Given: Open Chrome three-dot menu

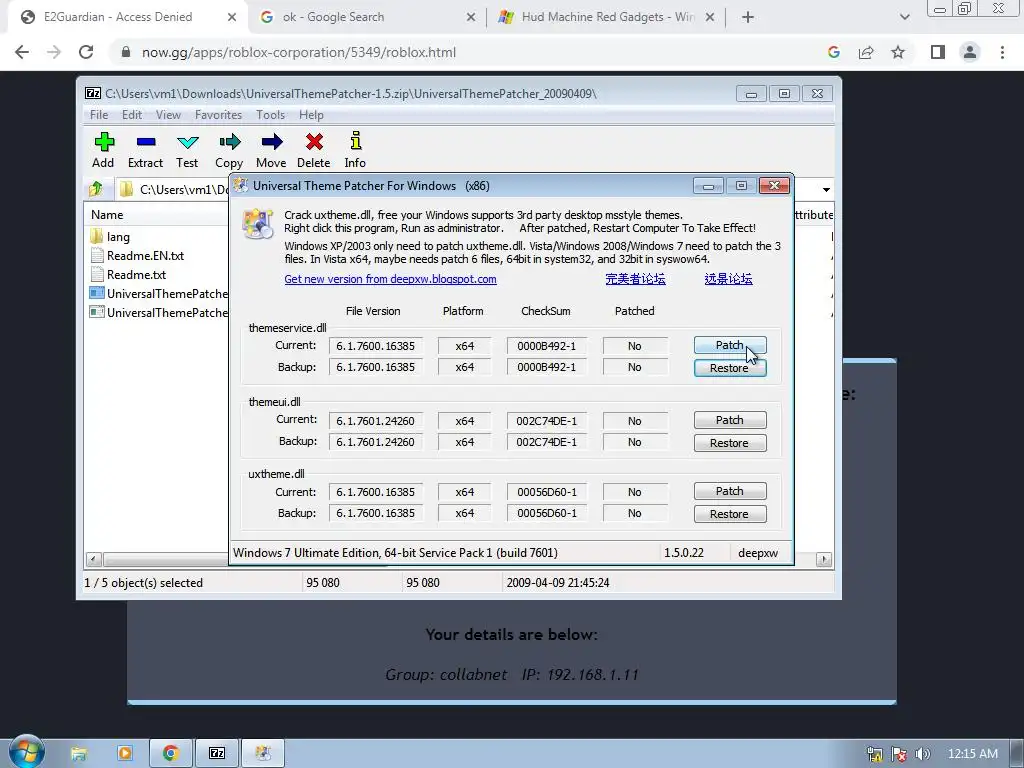Looking at the screenshot, I should (x=1002, y=52).
